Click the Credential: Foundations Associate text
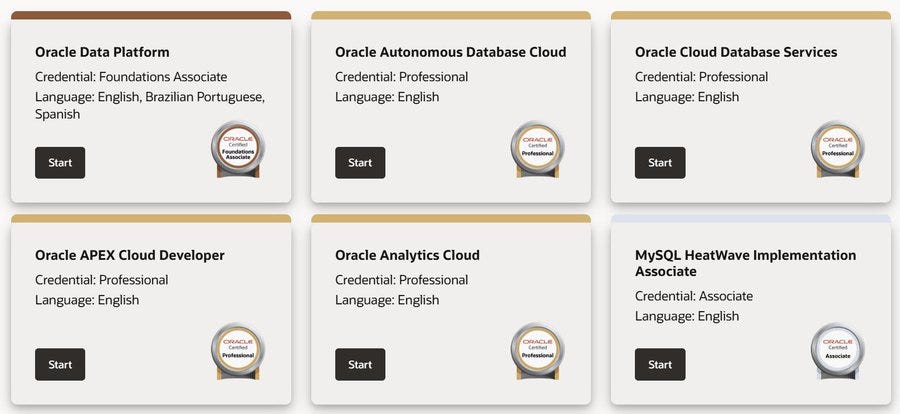Viewport: 900px width, 414px height. (x=131, y=77)
